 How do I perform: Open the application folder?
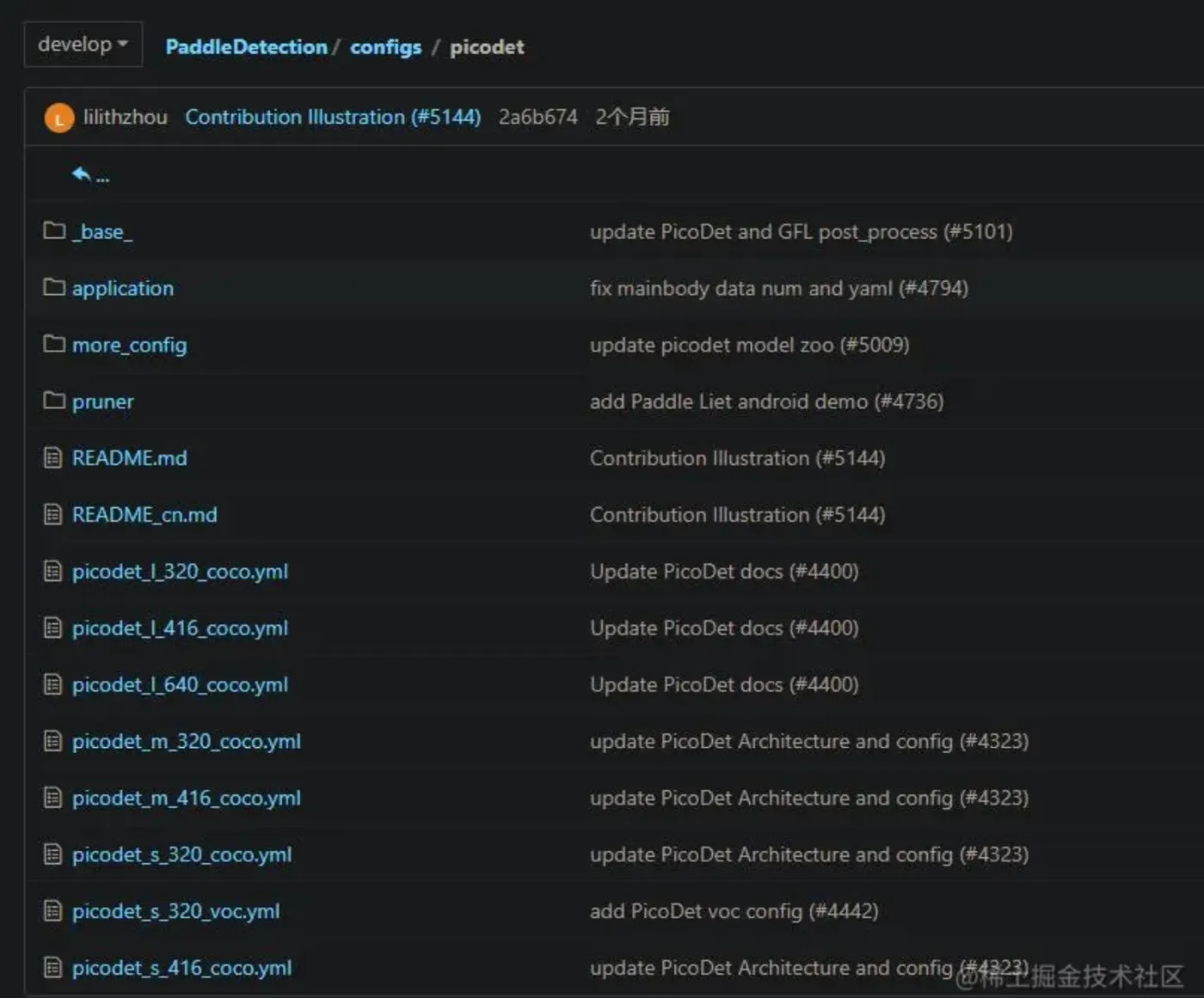click(123, 289)
